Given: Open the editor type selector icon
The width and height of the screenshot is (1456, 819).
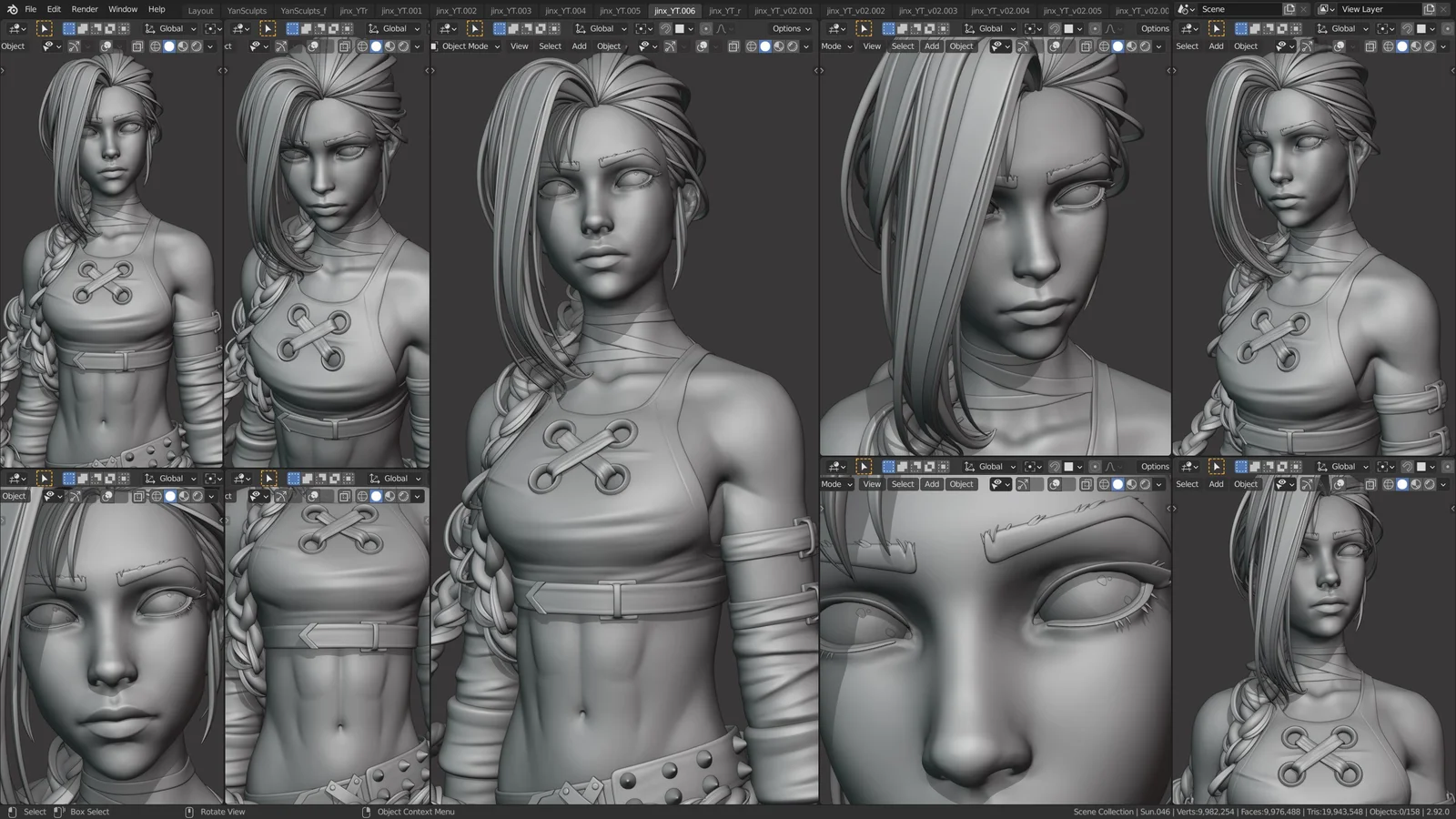Looking at the screenshot, I should point(444,28).
